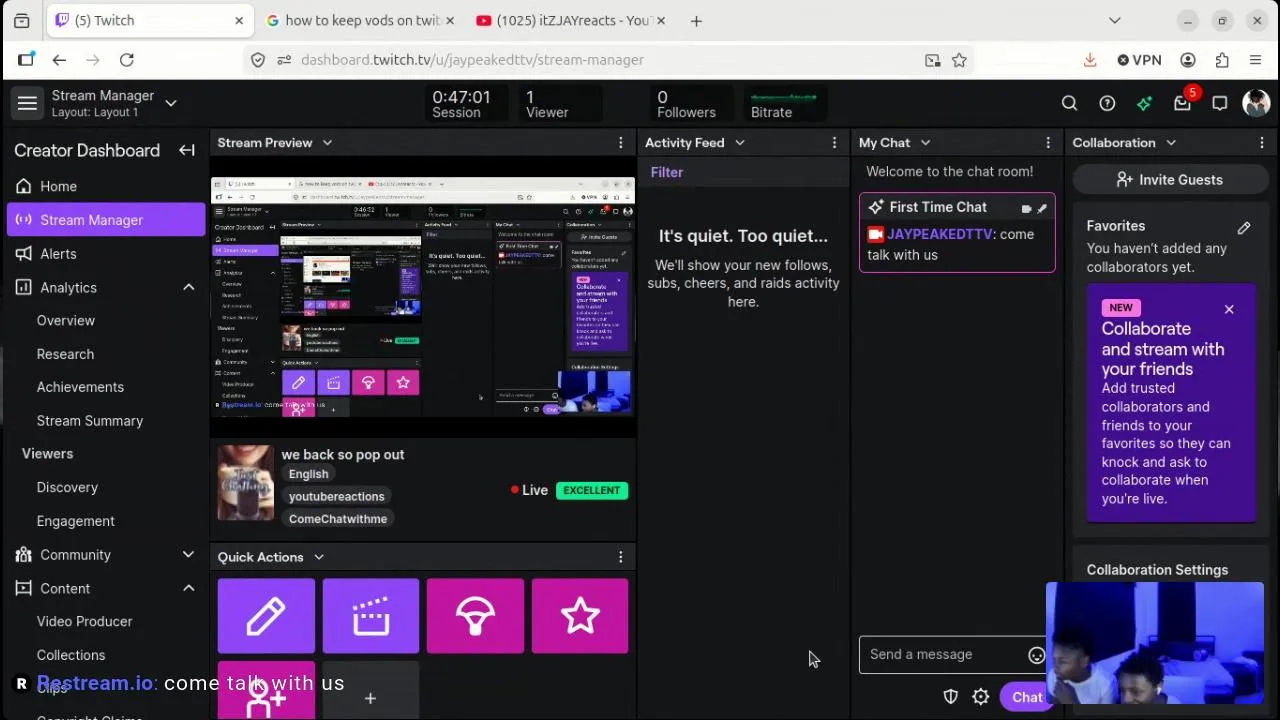Viewport: 1280px width, 720px height.
Task: Open the Activity Feed panel dropdown
Action: (x=740, y=143)
